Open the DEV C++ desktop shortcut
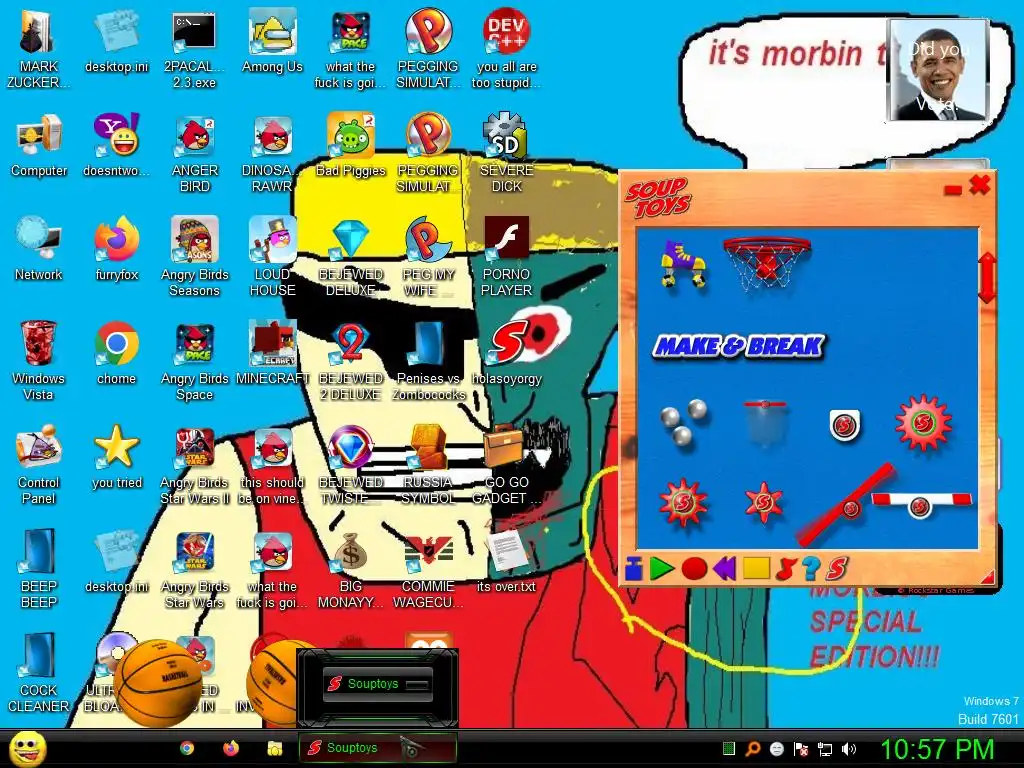Image resolution: width=1024 pixels, height=768 pixels. (507, 50)
